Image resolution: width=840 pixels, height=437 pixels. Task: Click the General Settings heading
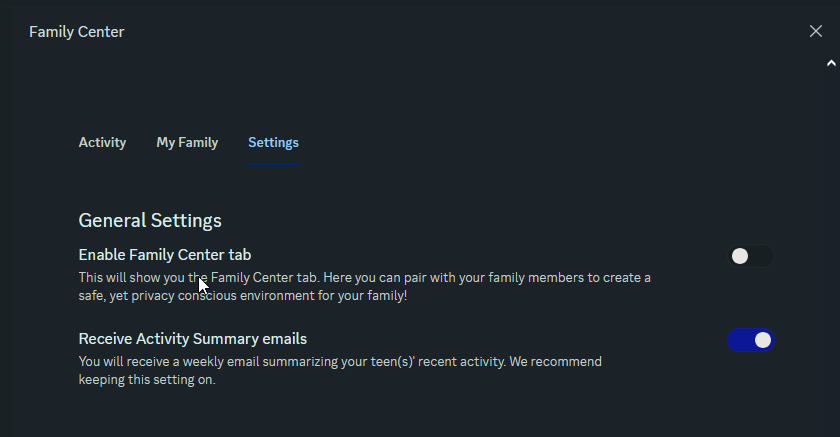point(150,220)
